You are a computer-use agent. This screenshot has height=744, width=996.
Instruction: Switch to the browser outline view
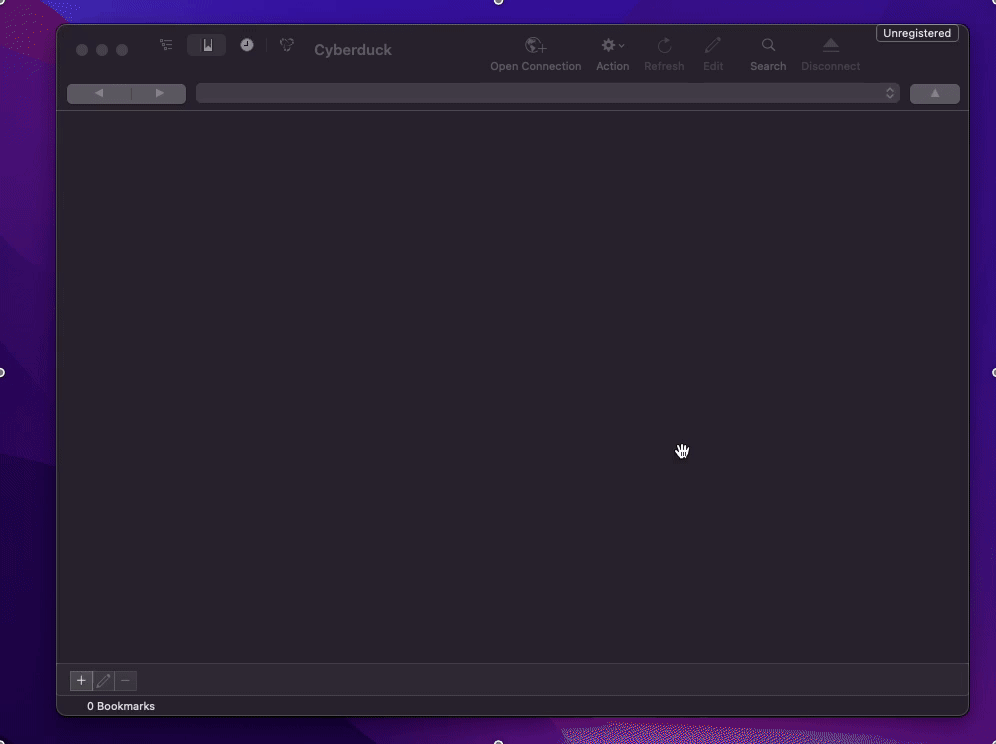(167, 45)
